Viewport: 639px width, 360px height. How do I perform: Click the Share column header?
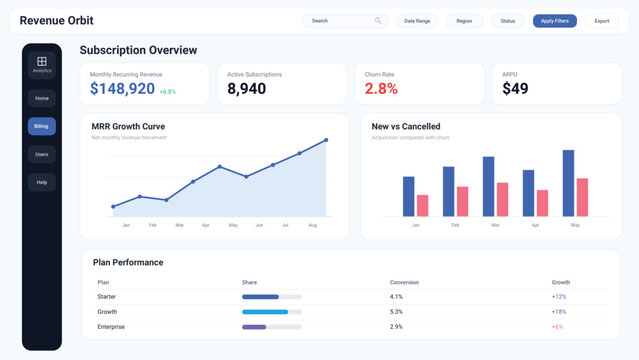tap(249, 282)
